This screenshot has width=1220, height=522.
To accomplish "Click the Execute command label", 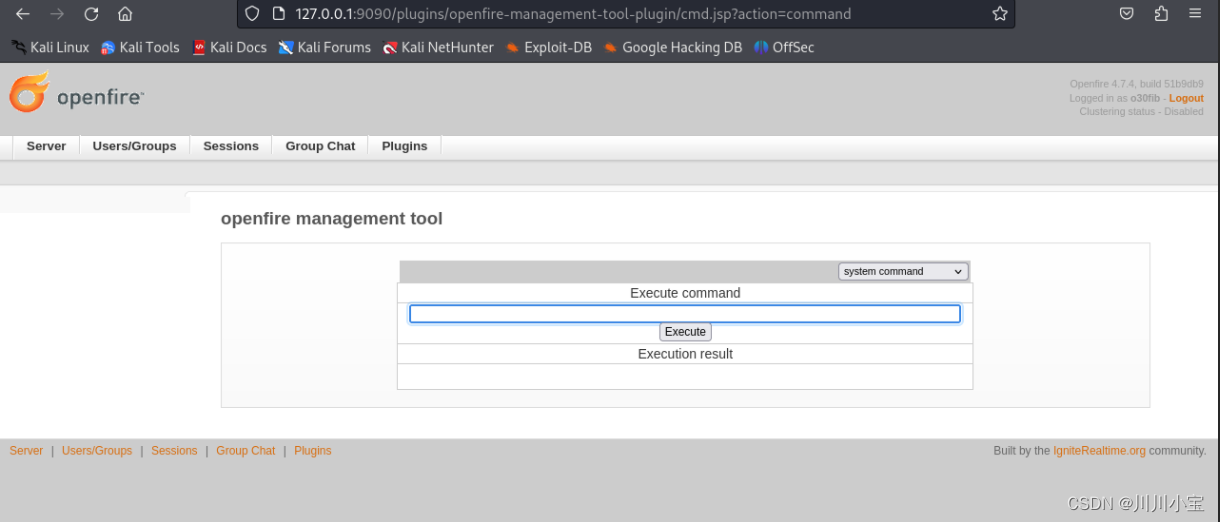I will [x=685, y=293].
